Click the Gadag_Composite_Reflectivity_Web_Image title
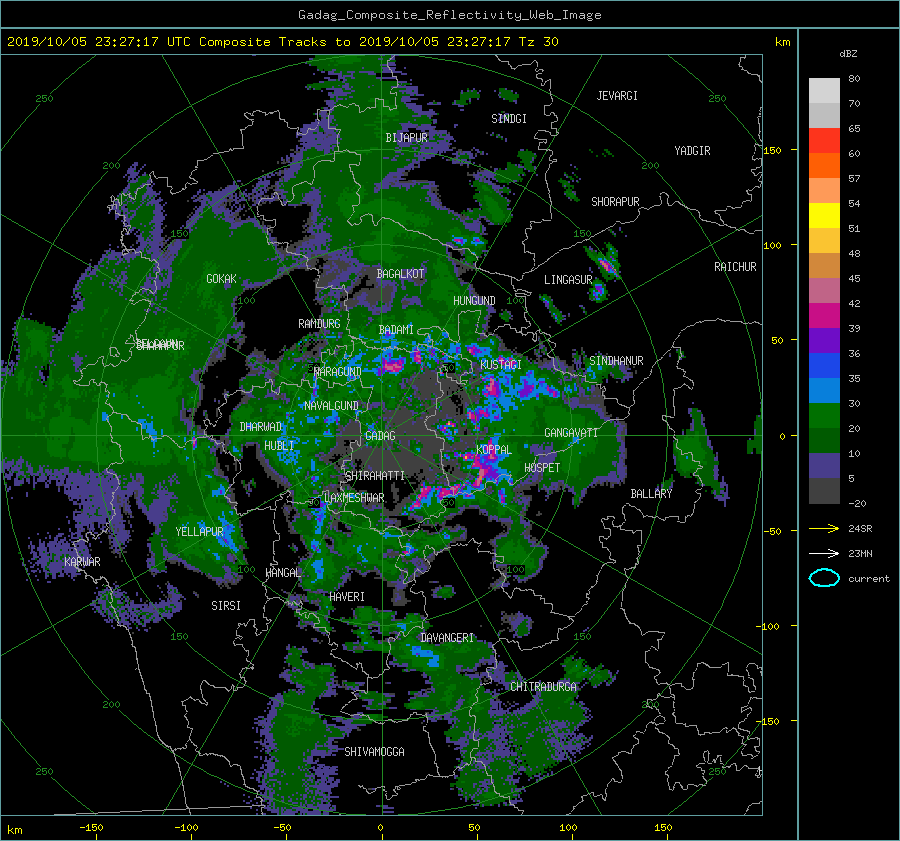900x841 pixels. (x=449, y=15)
